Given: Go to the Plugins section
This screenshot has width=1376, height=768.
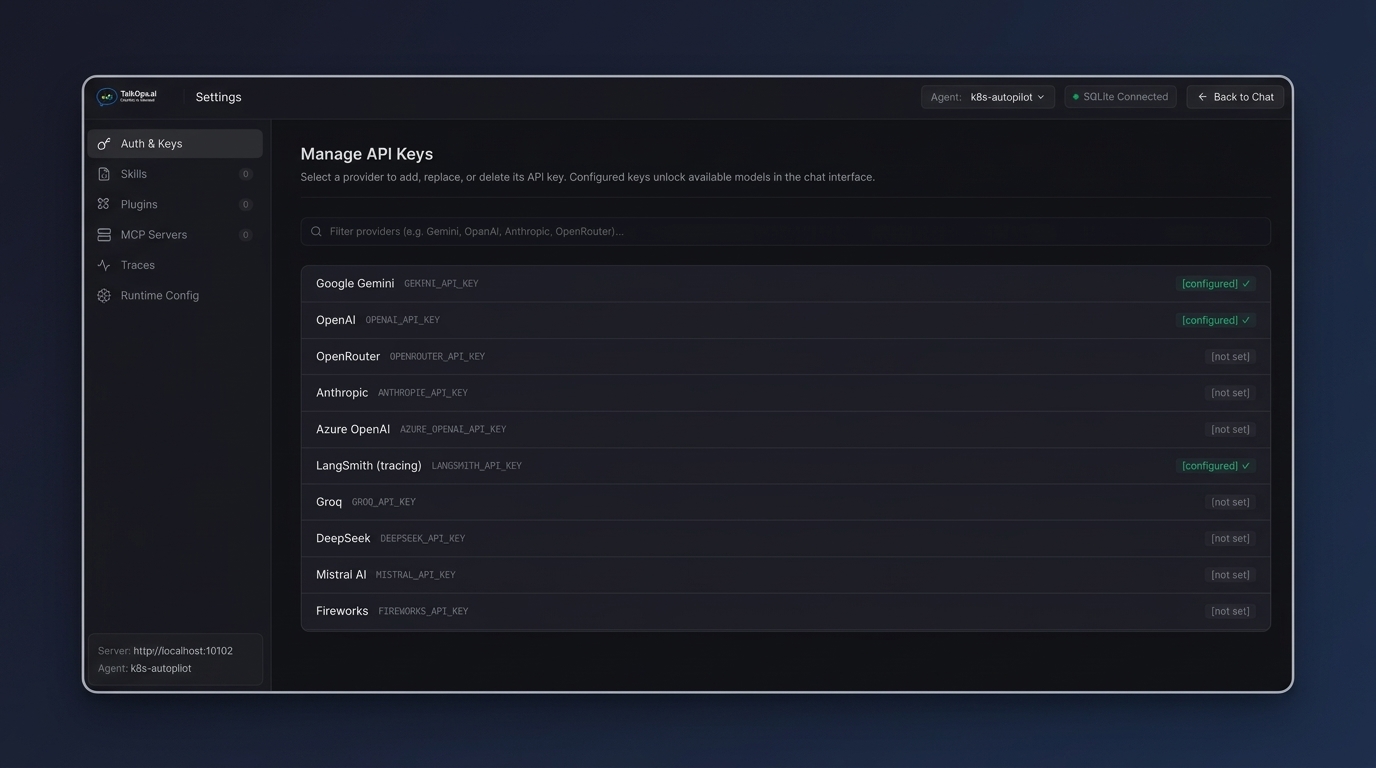Looking at the screenshot, I should [175, 204].
